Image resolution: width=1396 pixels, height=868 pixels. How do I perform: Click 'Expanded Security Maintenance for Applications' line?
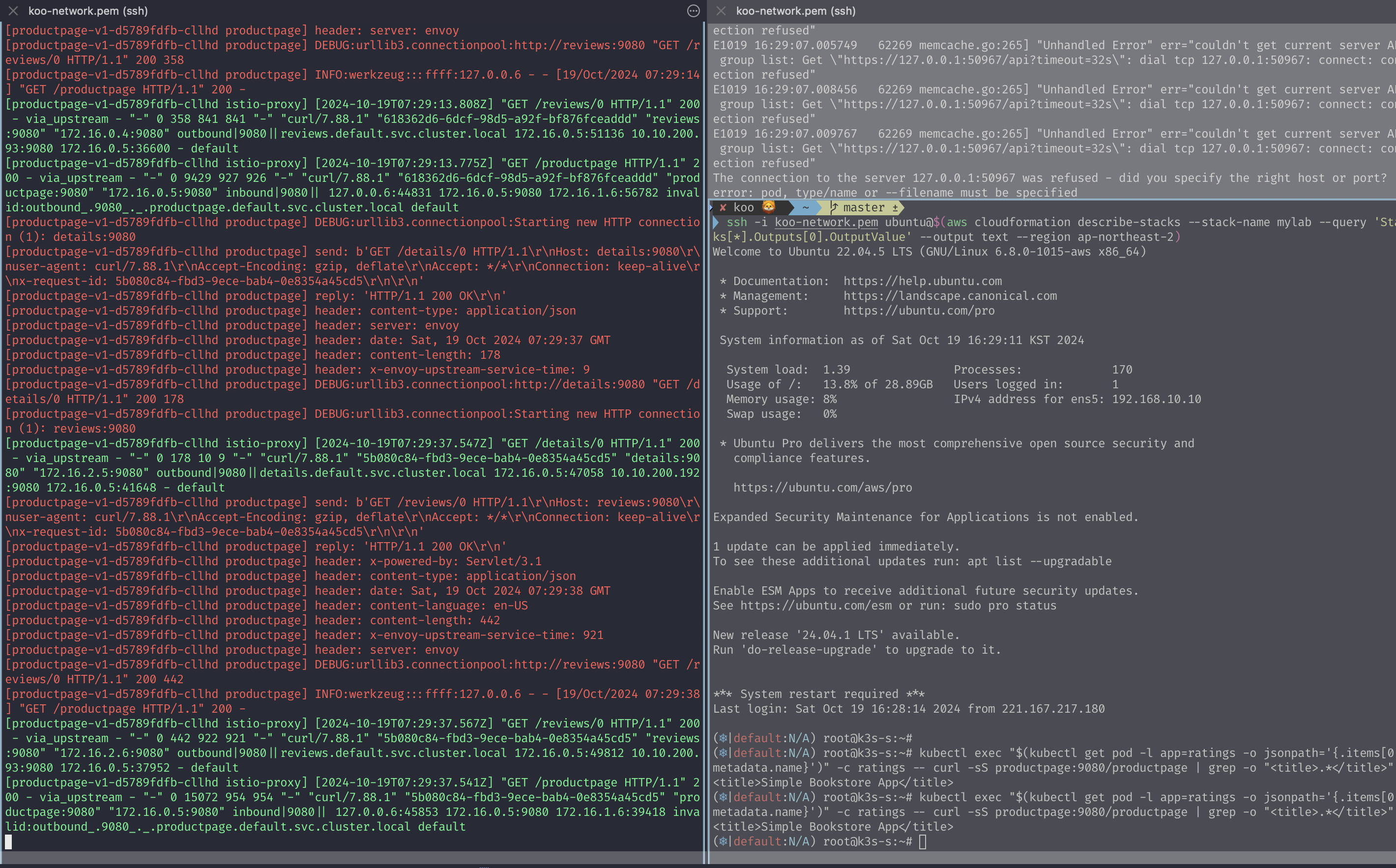[926, 517]
